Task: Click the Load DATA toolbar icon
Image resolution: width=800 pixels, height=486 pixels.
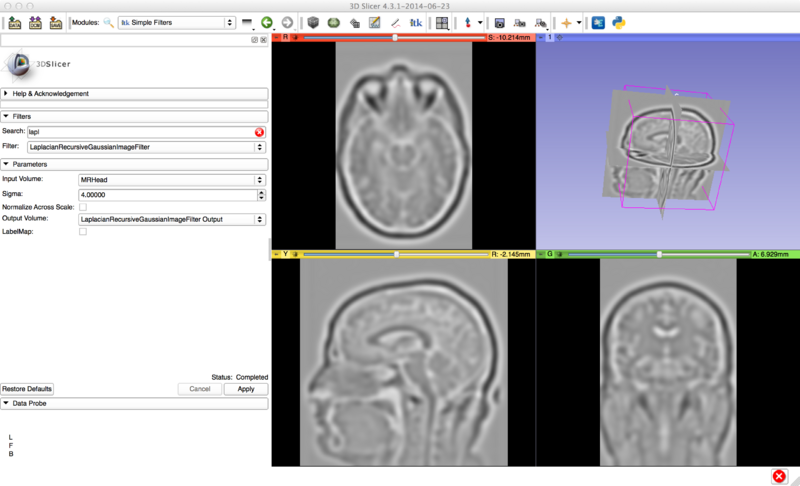Action: (x=14, y=23)
